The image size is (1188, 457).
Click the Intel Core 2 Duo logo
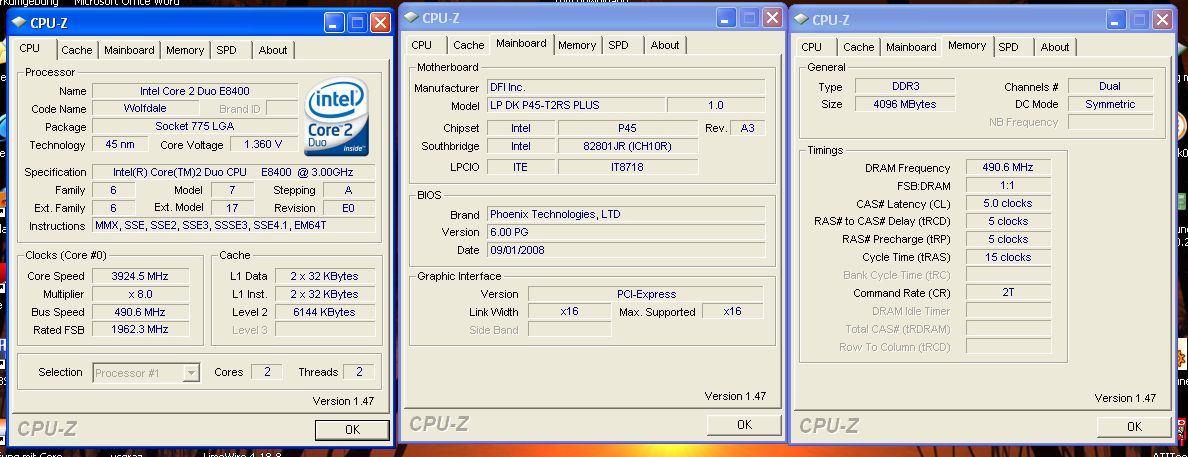point(336,115)
